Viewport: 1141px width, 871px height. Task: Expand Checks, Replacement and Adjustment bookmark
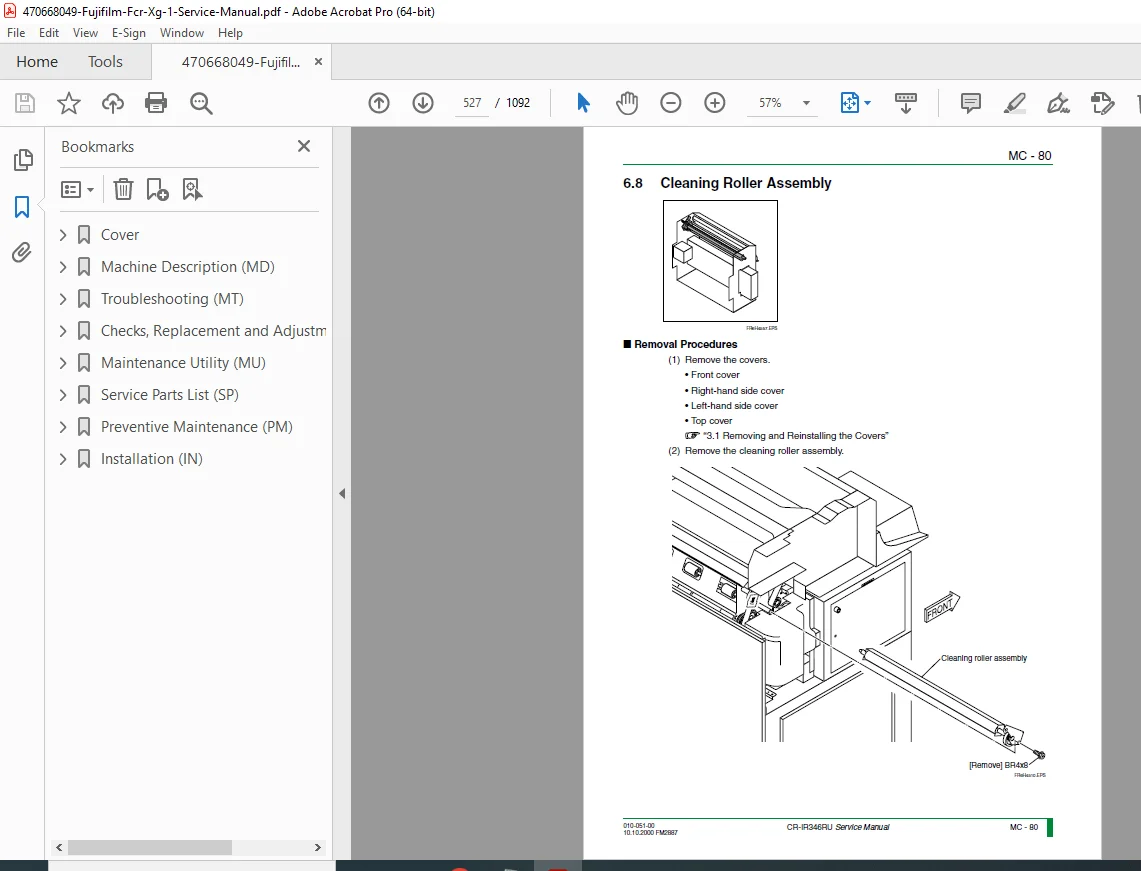point(63,331)
